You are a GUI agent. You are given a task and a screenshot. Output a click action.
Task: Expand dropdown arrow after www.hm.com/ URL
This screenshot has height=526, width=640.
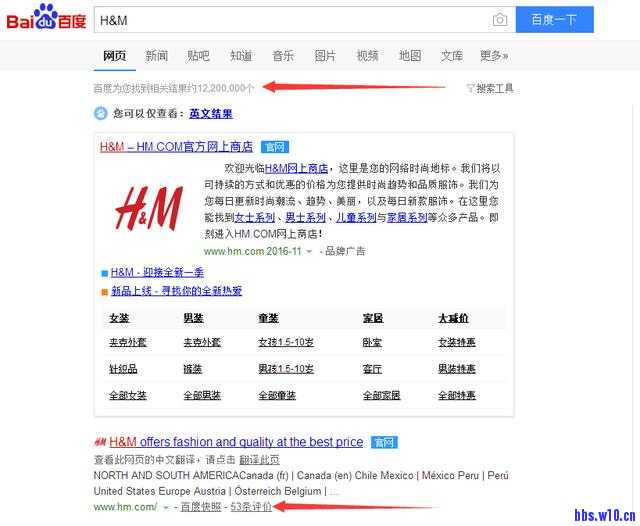coord(166,508)
